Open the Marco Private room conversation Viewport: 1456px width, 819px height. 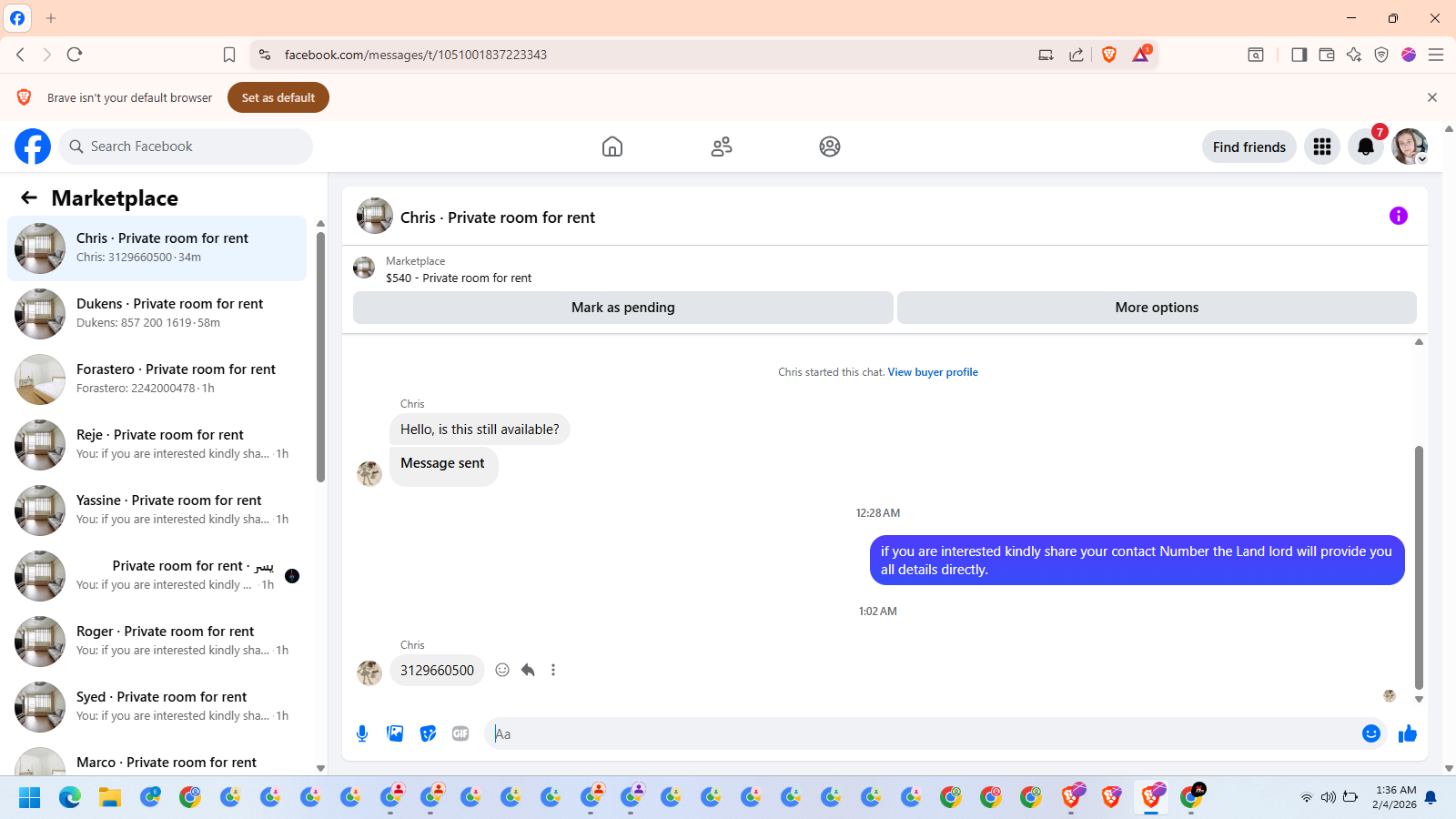tap(157, 761)
